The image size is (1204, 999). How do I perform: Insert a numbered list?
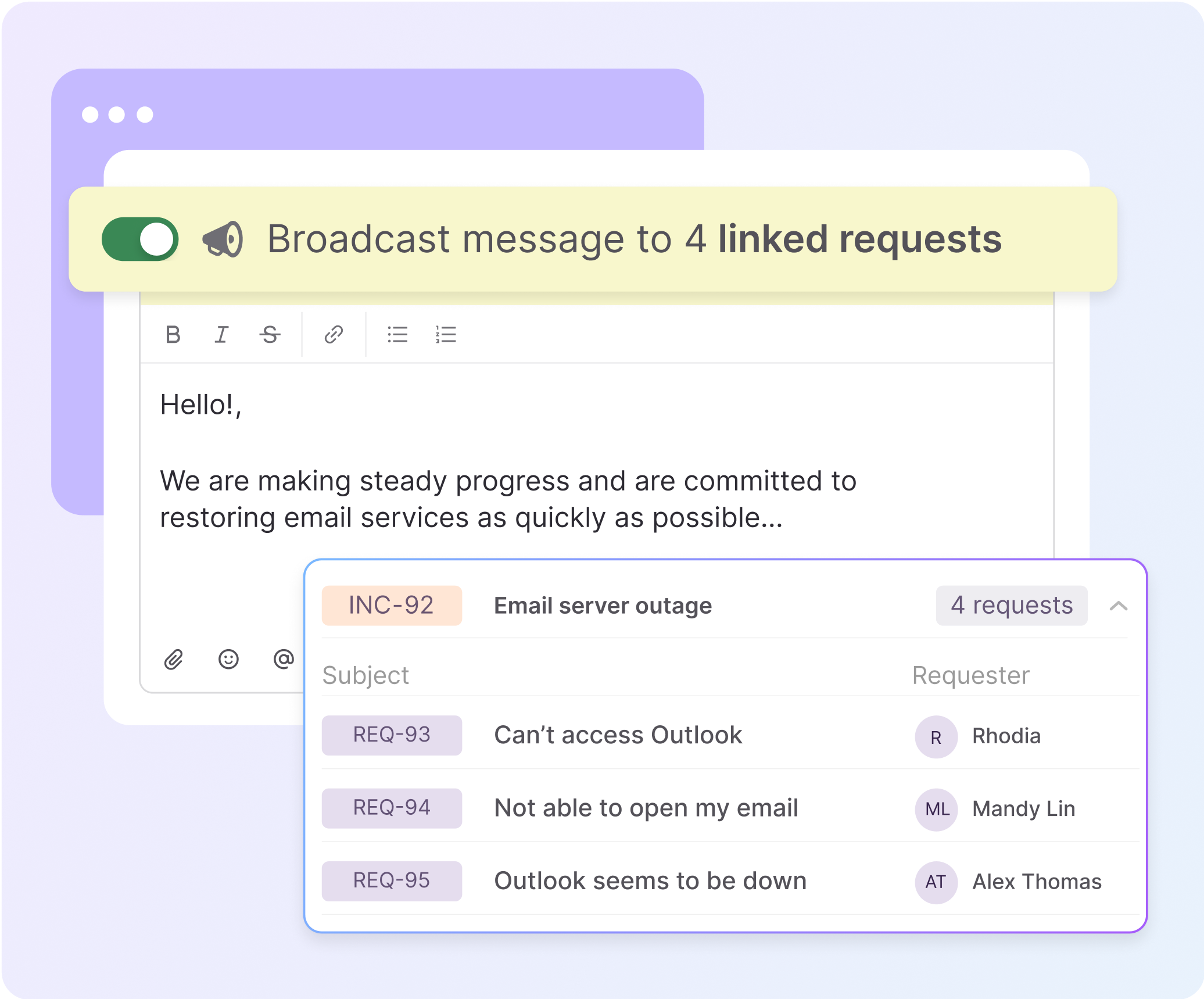(x=446, y=335)
